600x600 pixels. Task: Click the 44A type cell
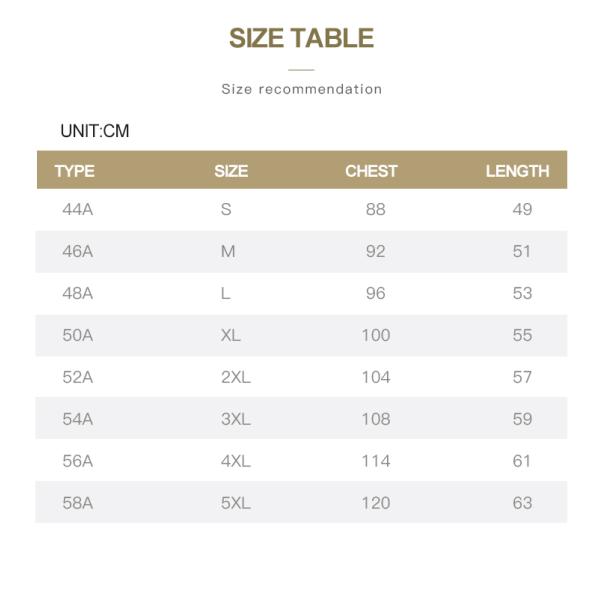coord(77,209)
